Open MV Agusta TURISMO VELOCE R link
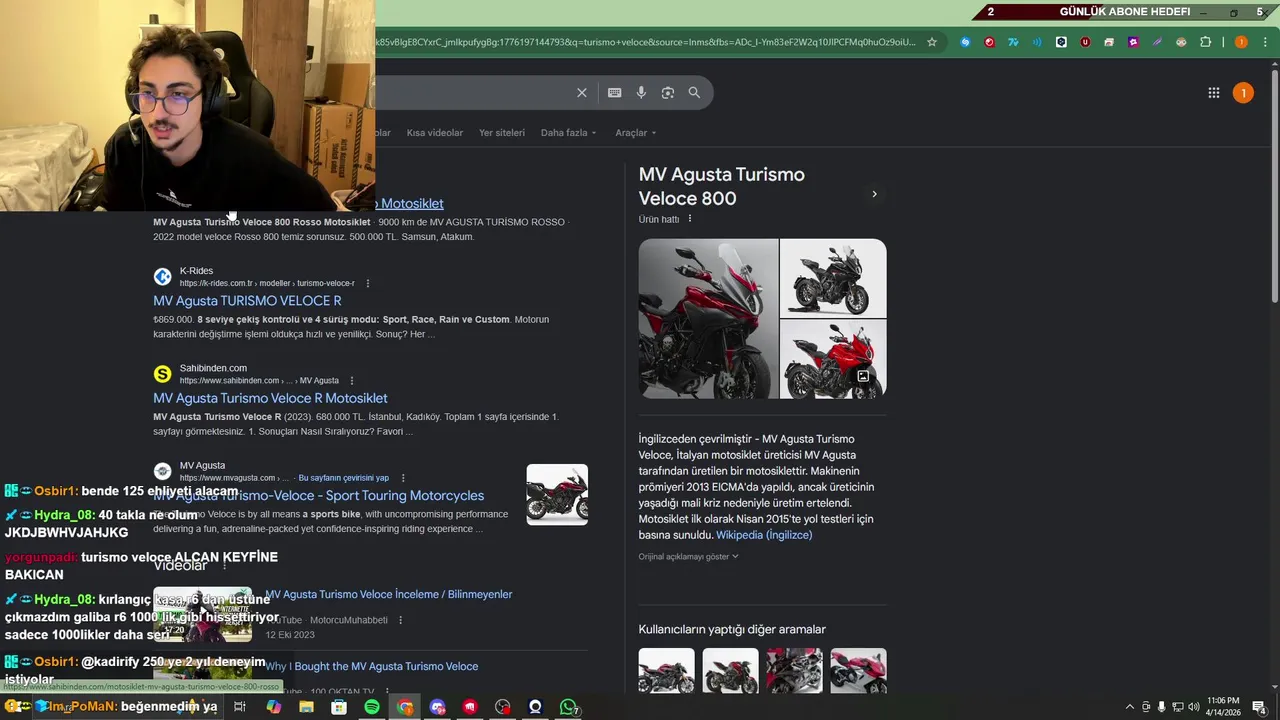Screen dimensions: 1280x720 (247, 301)
